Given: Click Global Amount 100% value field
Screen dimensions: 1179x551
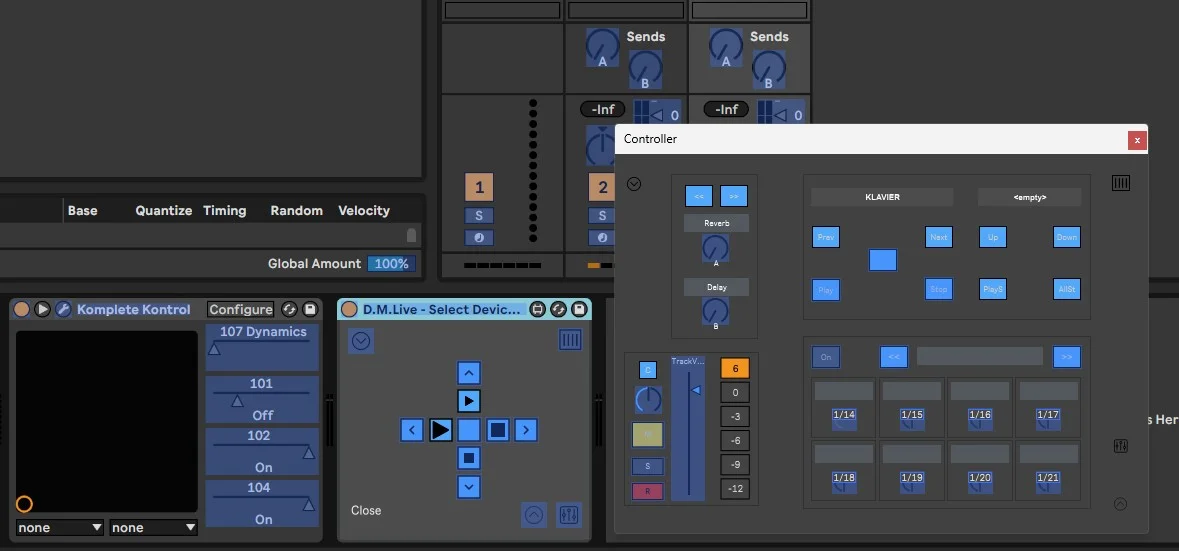Looking at the screenshot, I should coord(391,264).
